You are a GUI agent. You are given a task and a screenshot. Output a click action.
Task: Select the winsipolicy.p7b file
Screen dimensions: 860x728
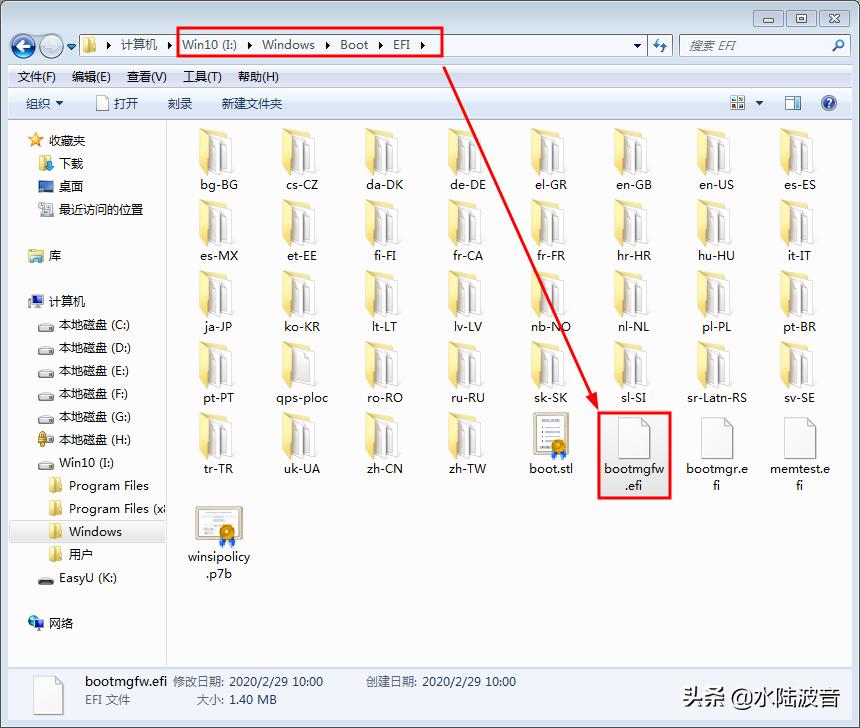pos(218,525)
